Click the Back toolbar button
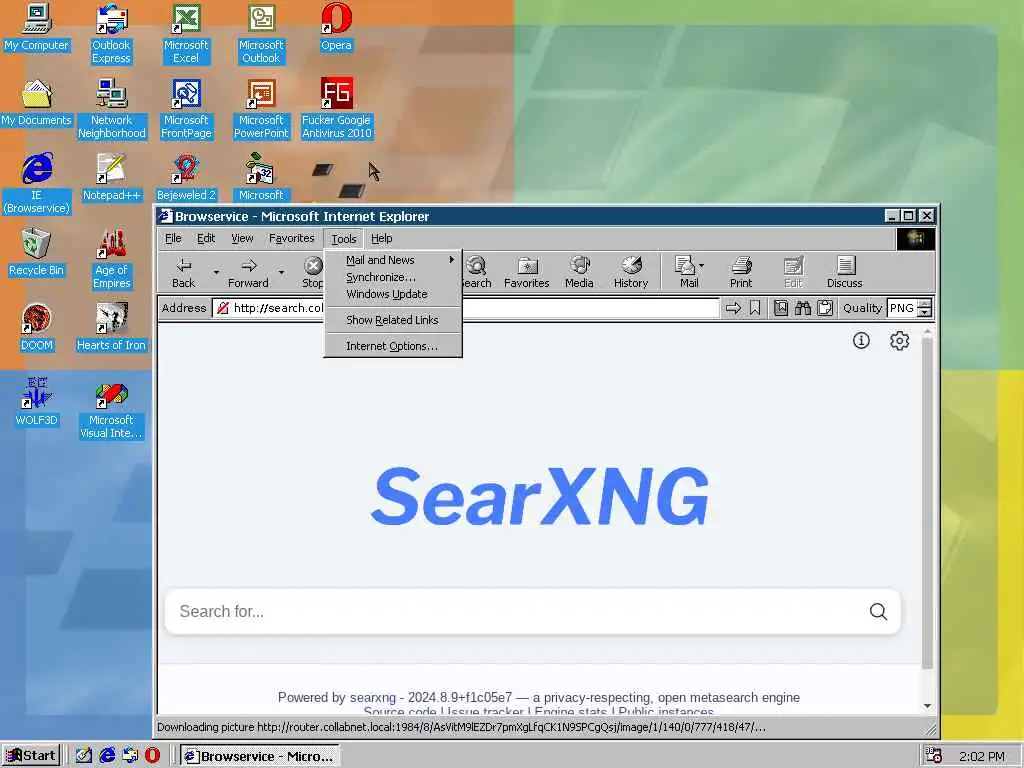Image resolution: width=1024 pixels, height=768 pixels. [184, 272]
